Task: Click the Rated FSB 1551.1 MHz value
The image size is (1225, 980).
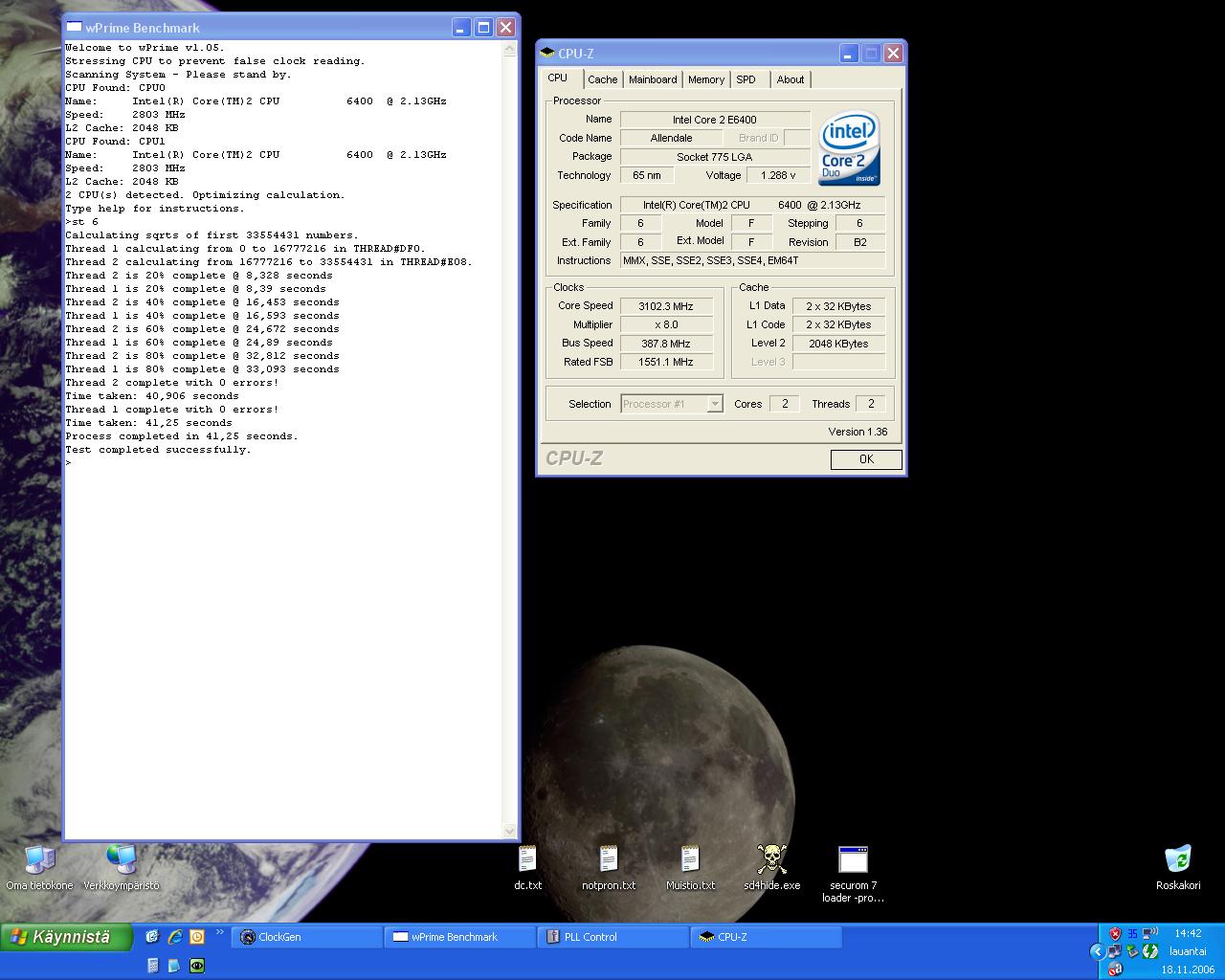Action: (666, 362)
